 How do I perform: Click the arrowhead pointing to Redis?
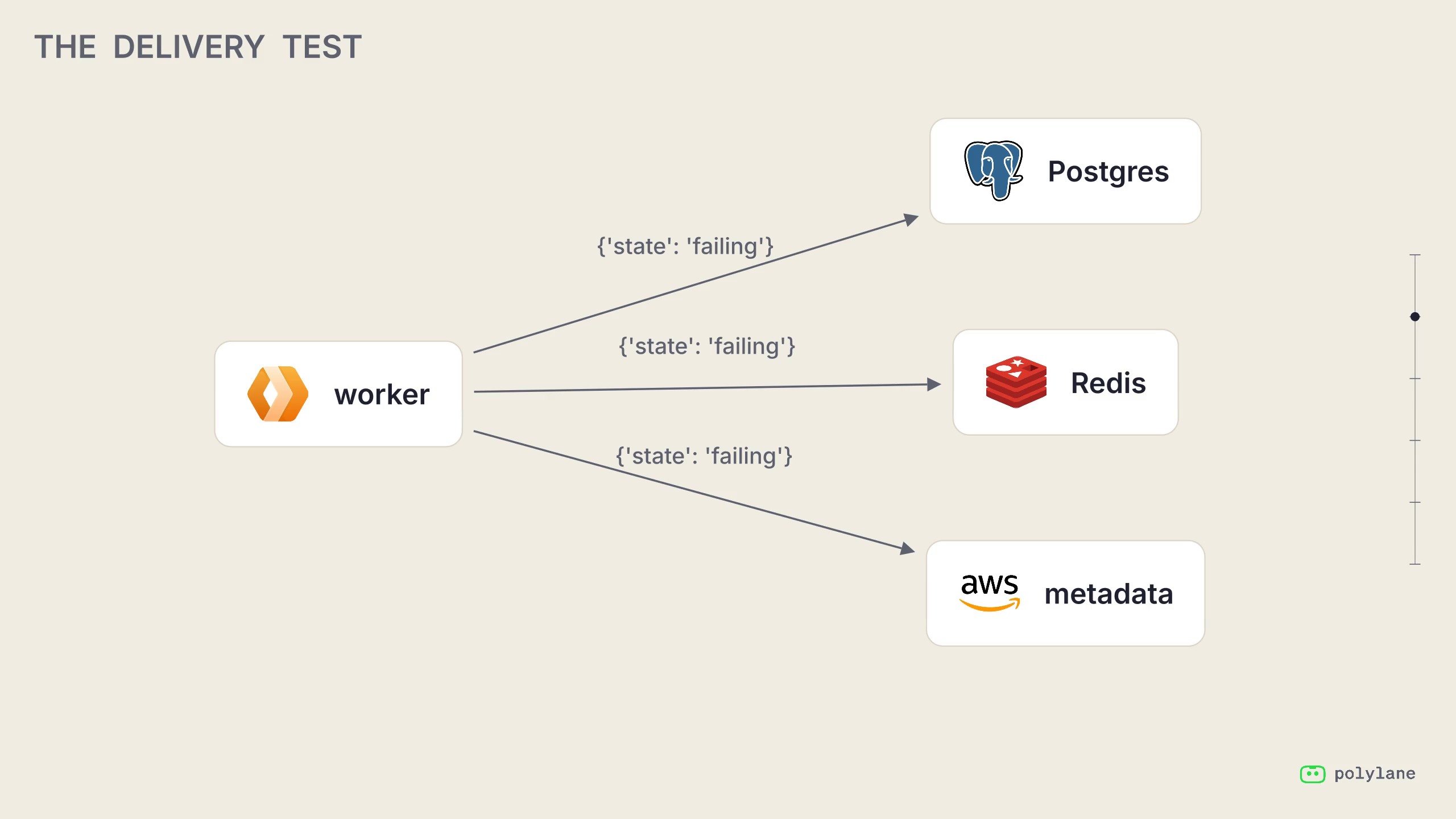coord(934,384)
